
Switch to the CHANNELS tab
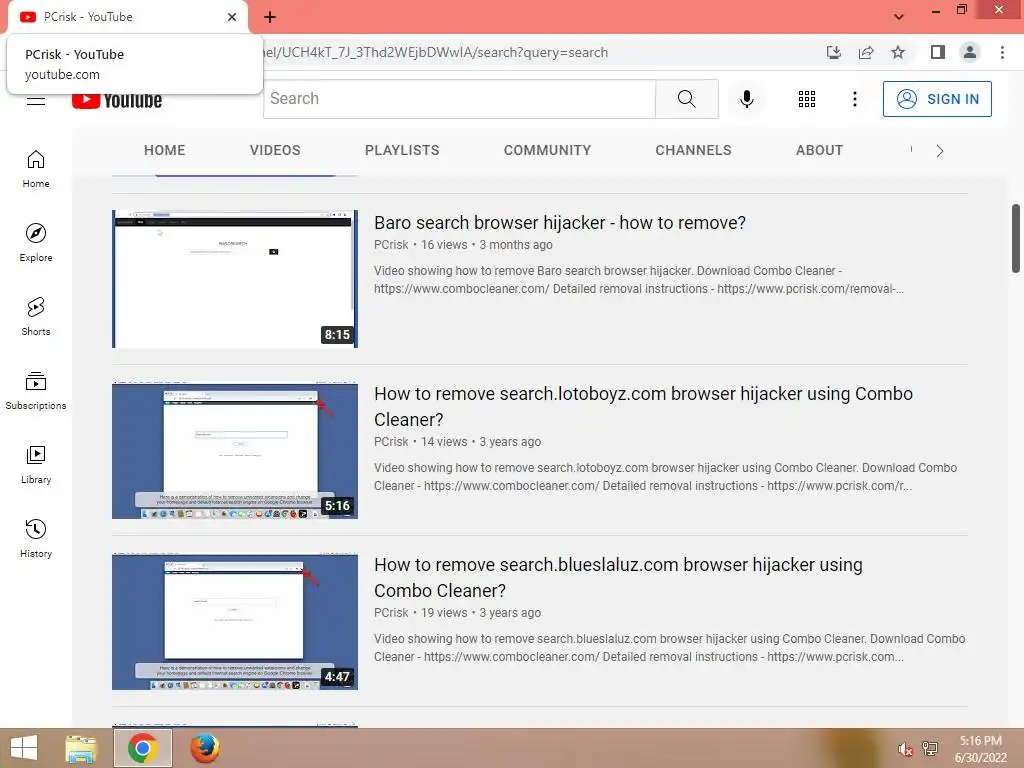(694, 150)
